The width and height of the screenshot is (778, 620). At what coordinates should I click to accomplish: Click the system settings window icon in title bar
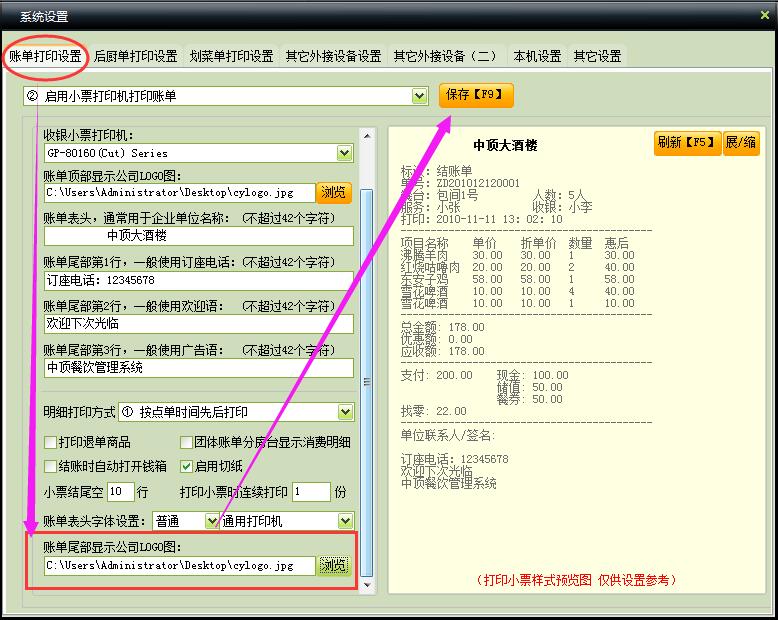10,17
